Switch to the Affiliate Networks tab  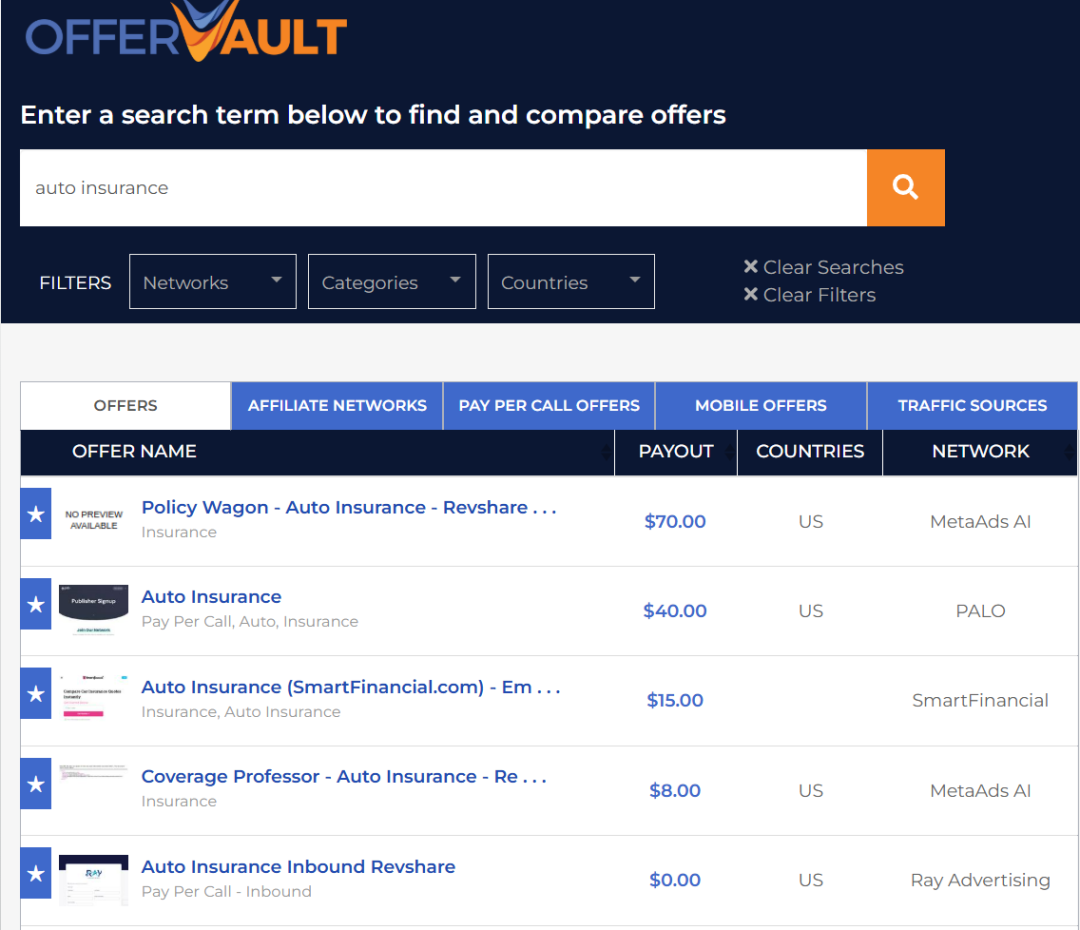coord(337,406)
